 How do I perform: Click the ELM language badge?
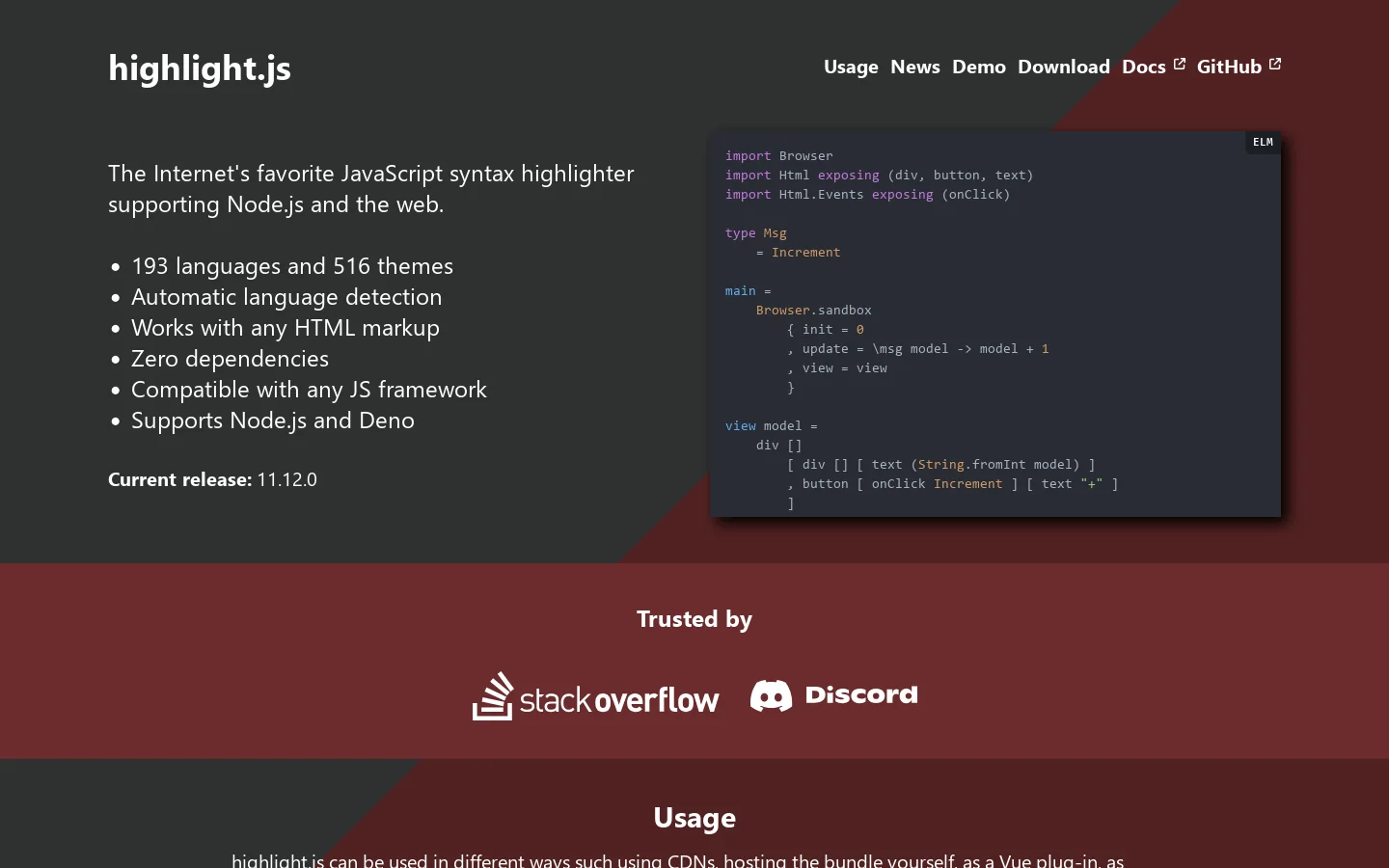(1263, 142)
